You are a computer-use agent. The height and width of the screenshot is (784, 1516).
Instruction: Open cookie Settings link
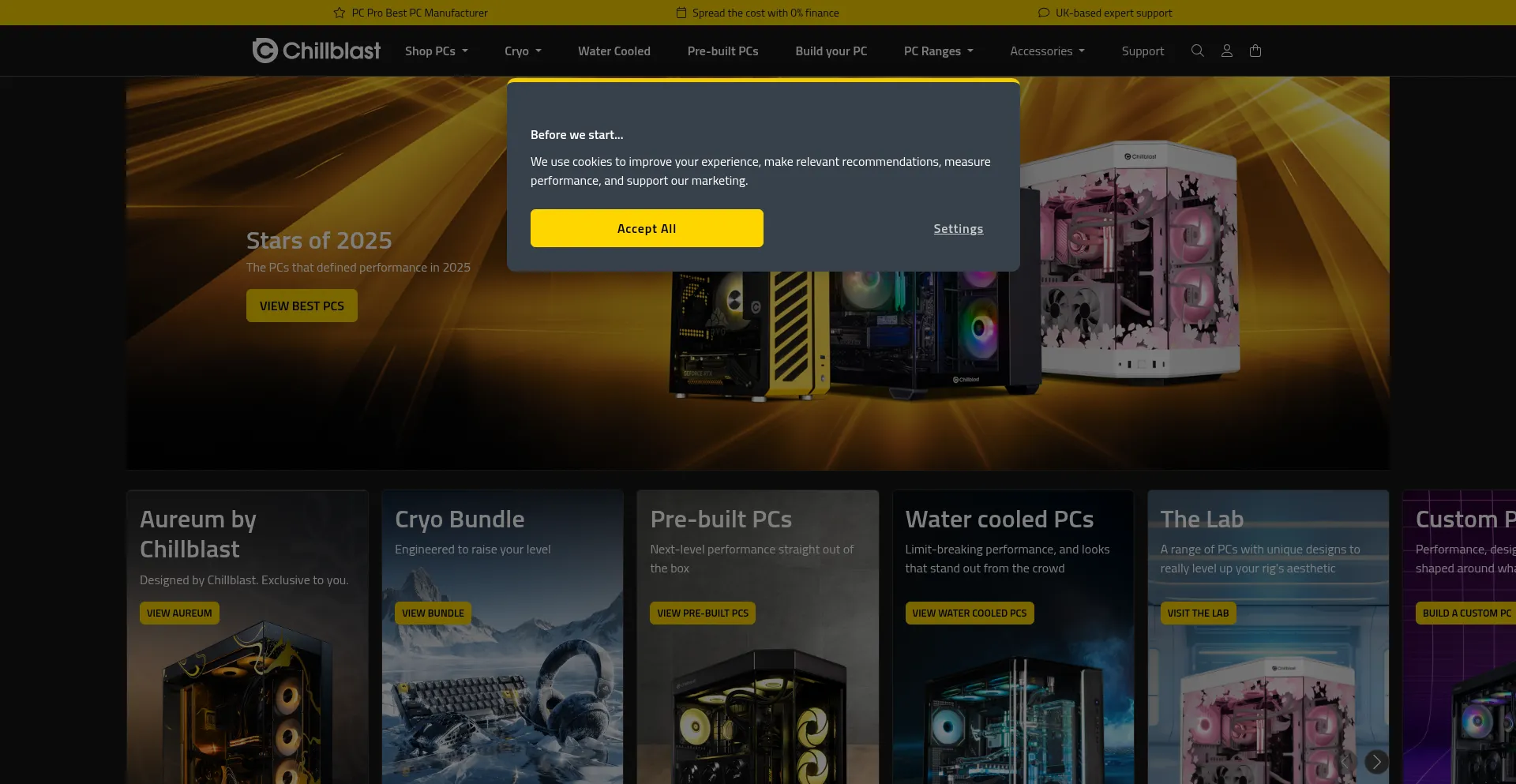point(959,228)
